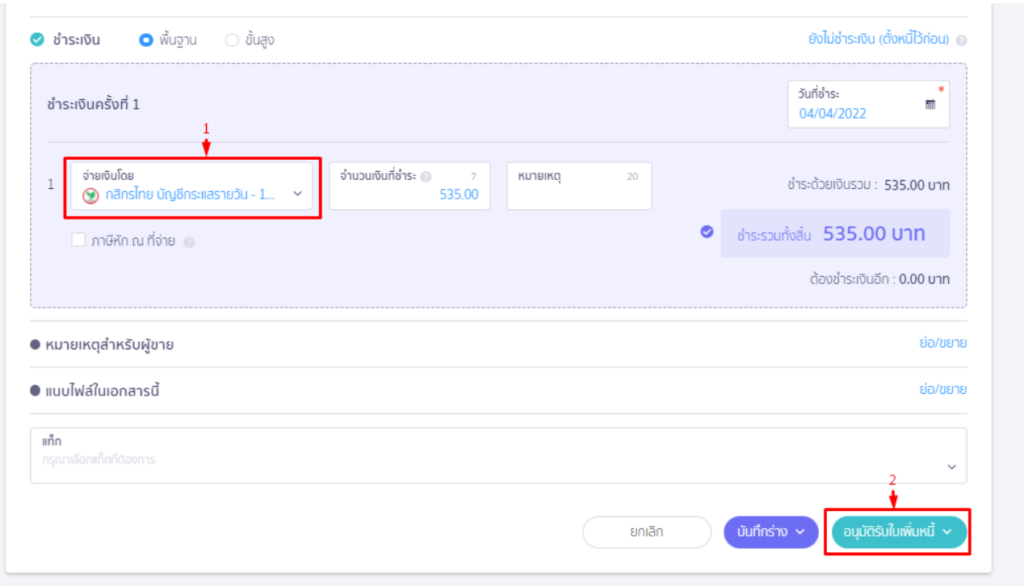Click the ยกเลิก cancel button

(647, 532)
